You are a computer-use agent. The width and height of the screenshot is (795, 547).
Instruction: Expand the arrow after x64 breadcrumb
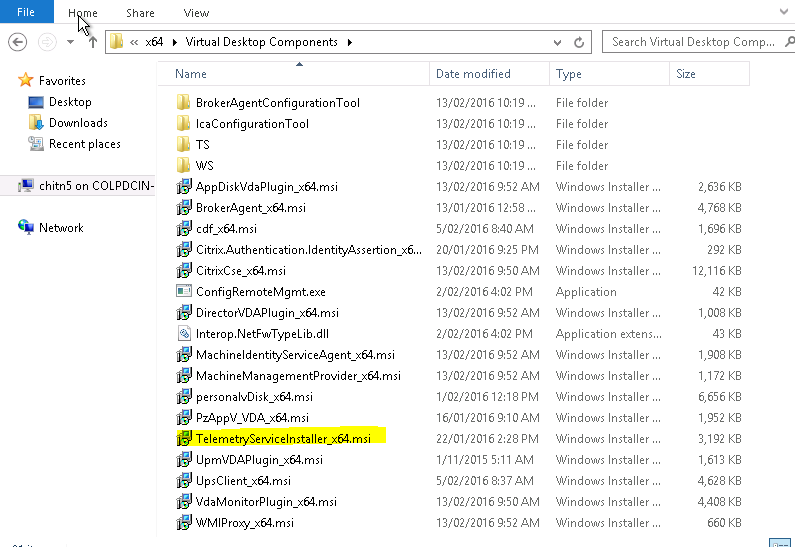pyautogui.click(x=174, y=42)
